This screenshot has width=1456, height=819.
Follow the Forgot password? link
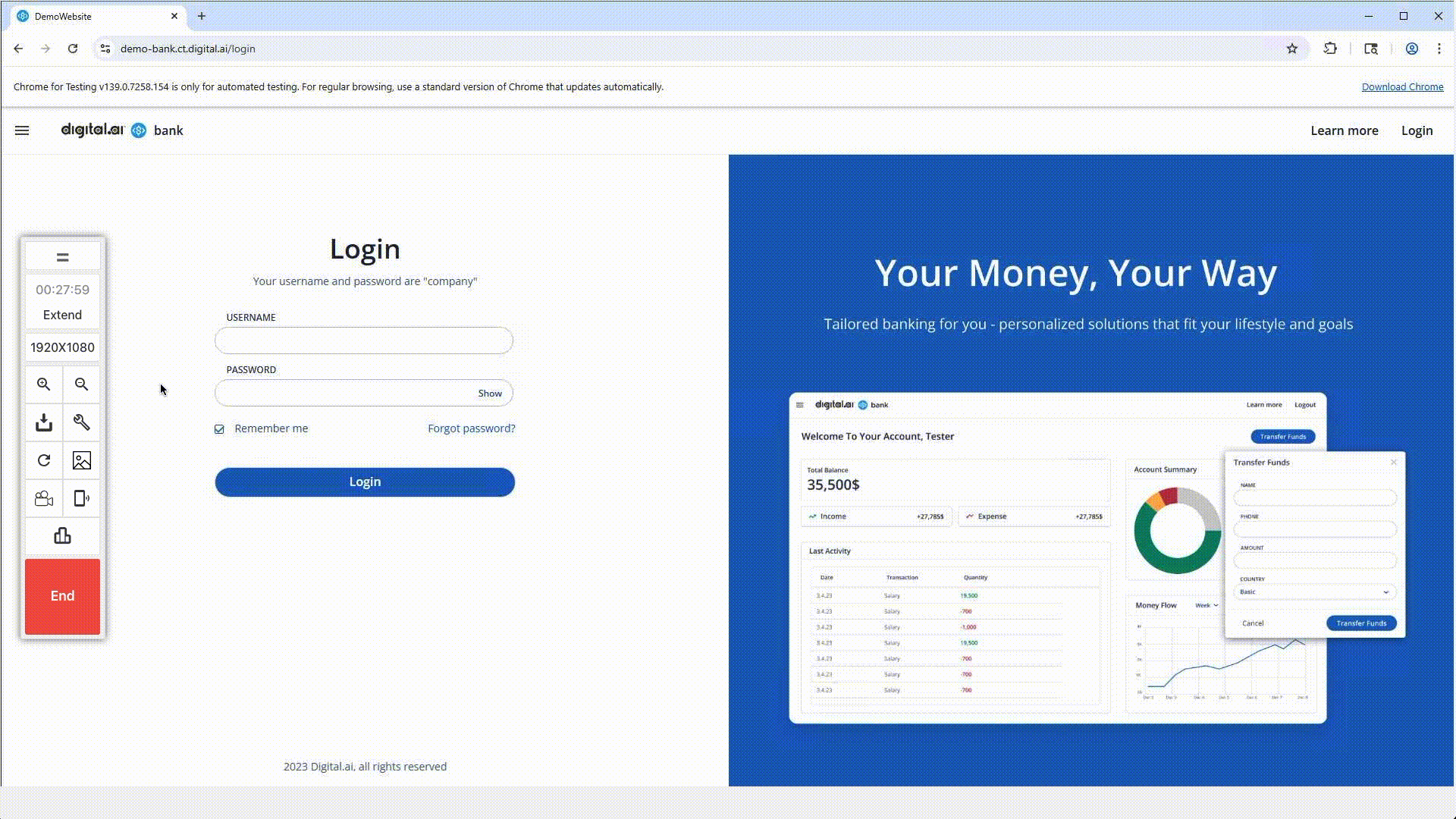(x=471, y=428)
